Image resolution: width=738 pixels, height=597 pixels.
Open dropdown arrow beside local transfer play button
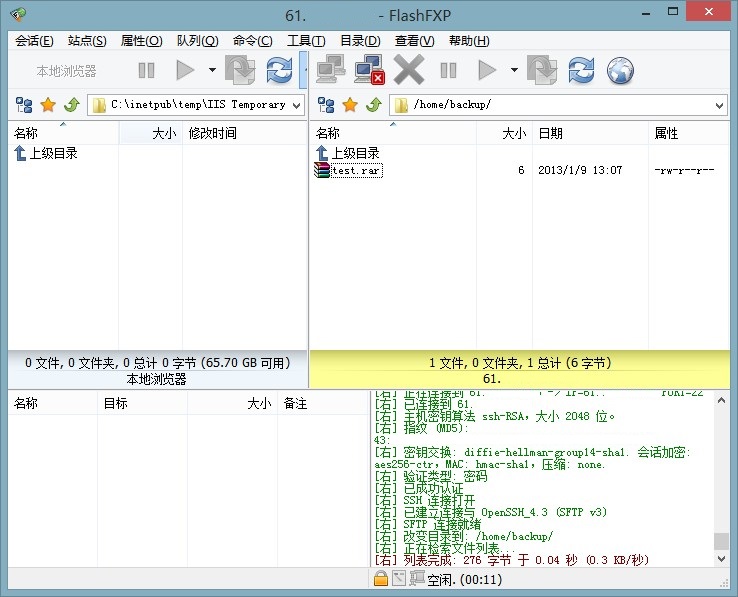[212, 70]
